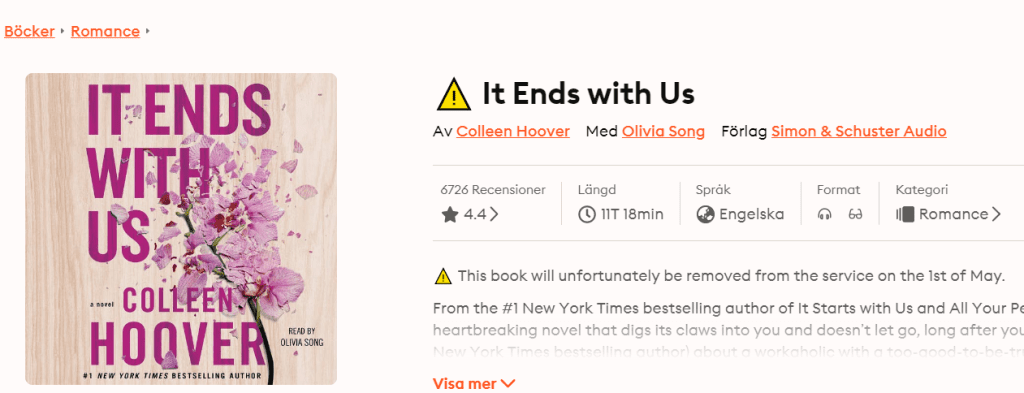Open ratings via chevron beside 4.4
The width and height of the screenshot is (1024, 393).
pos(494,214)
